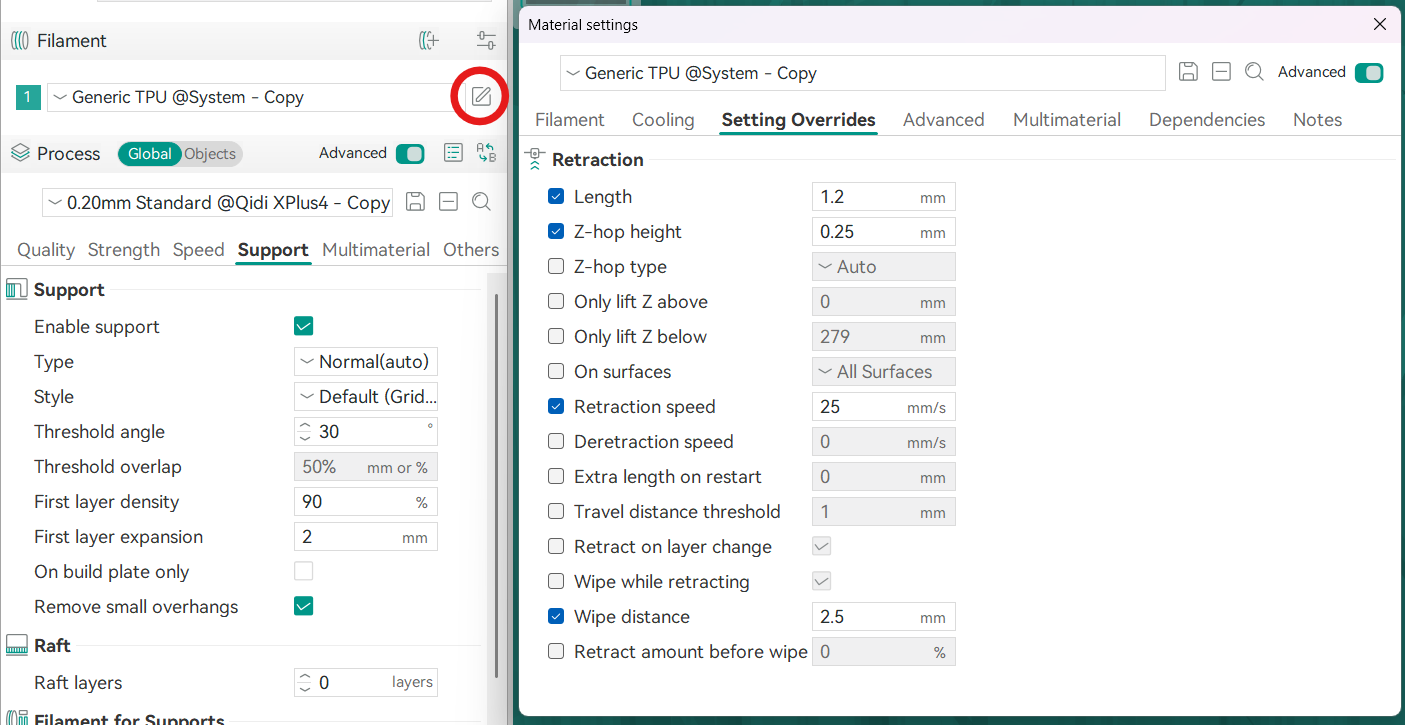Image resolution: width=1405 pixels, height=725 pixels.
Task: Enable the On surfaces override
Action: coord(556,372)
